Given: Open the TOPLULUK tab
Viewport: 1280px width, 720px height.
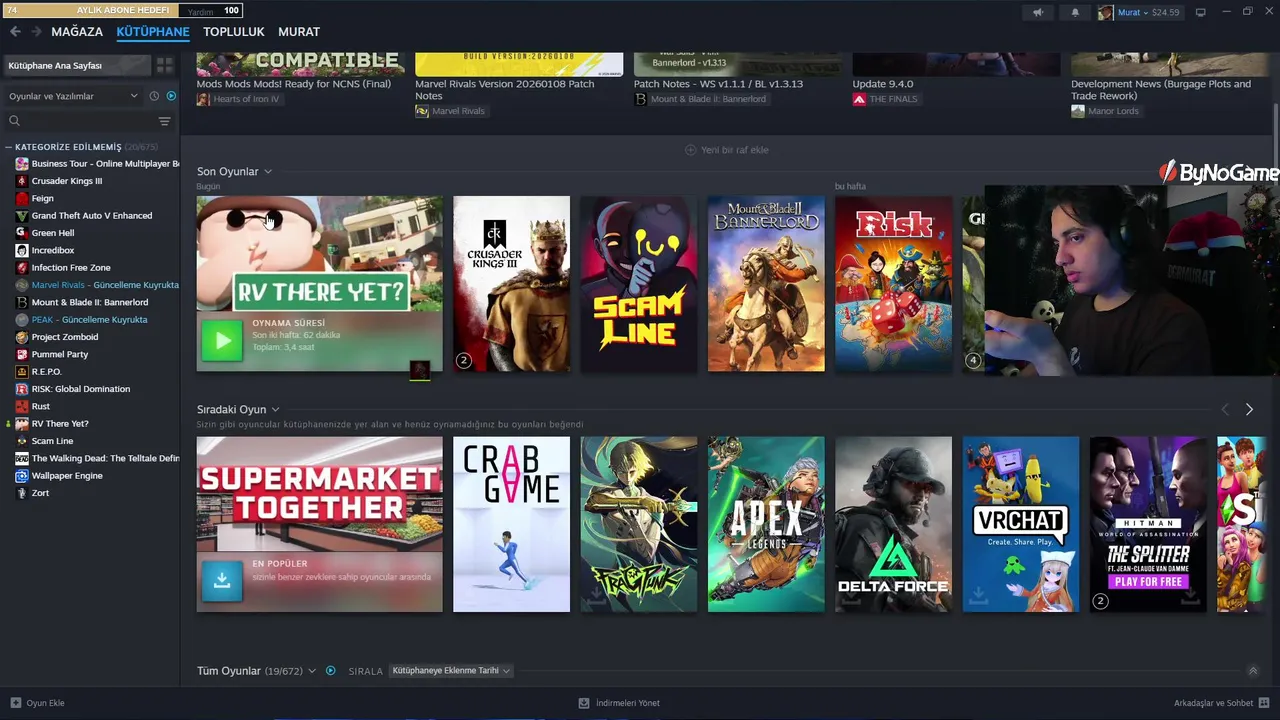Looking at the screenshot, I should coord(234,32).
